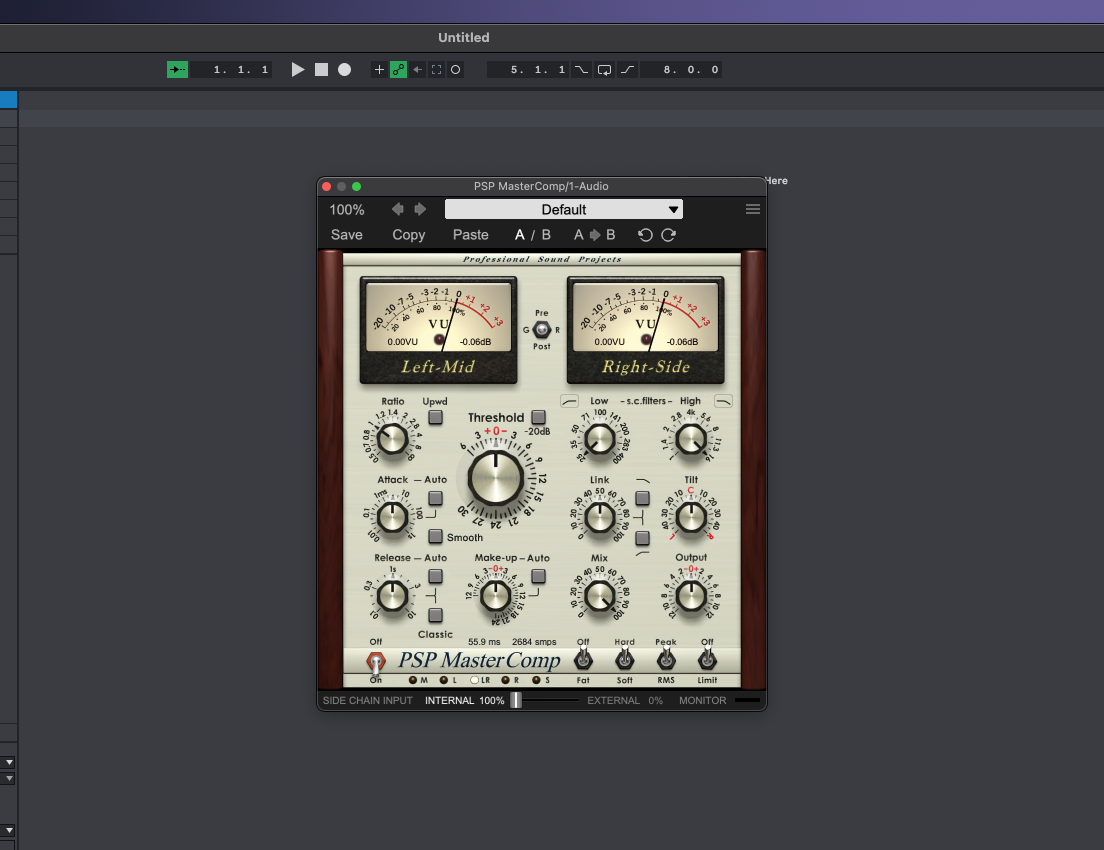Open the Default preset dropdown
1104x850 pixels.
[565, 209]
